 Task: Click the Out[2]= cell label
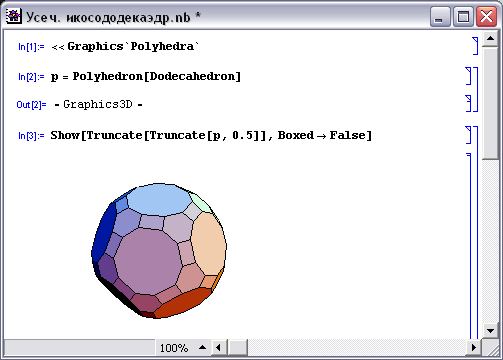pyautogui.click(x=31, y=105)
